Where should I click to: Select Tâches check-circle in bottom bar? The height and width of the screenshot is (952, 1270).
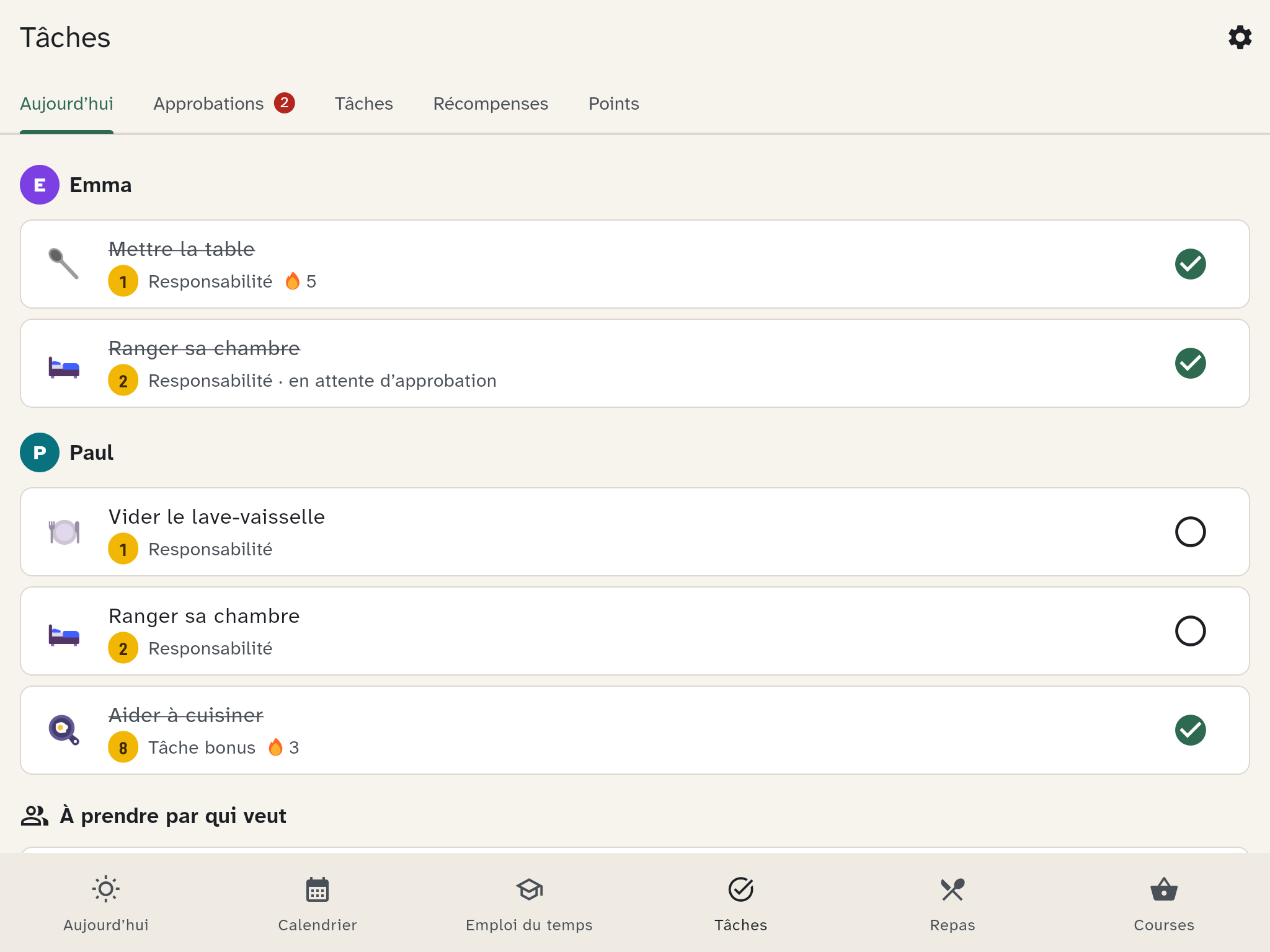(741, 889)
